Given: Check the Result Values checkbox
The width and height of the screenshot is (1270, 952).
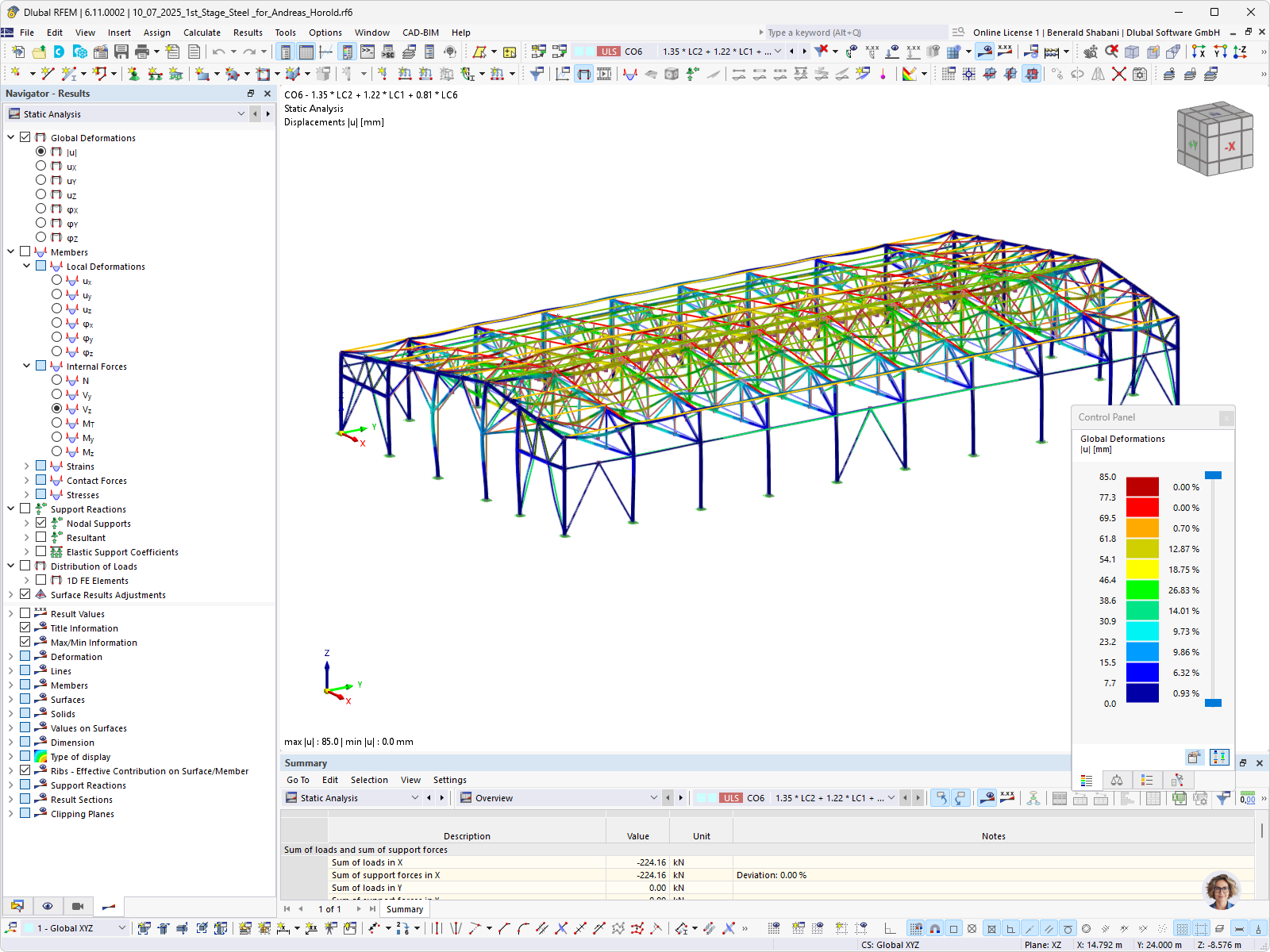Looking at the screenshot, I should coord(25,612).
